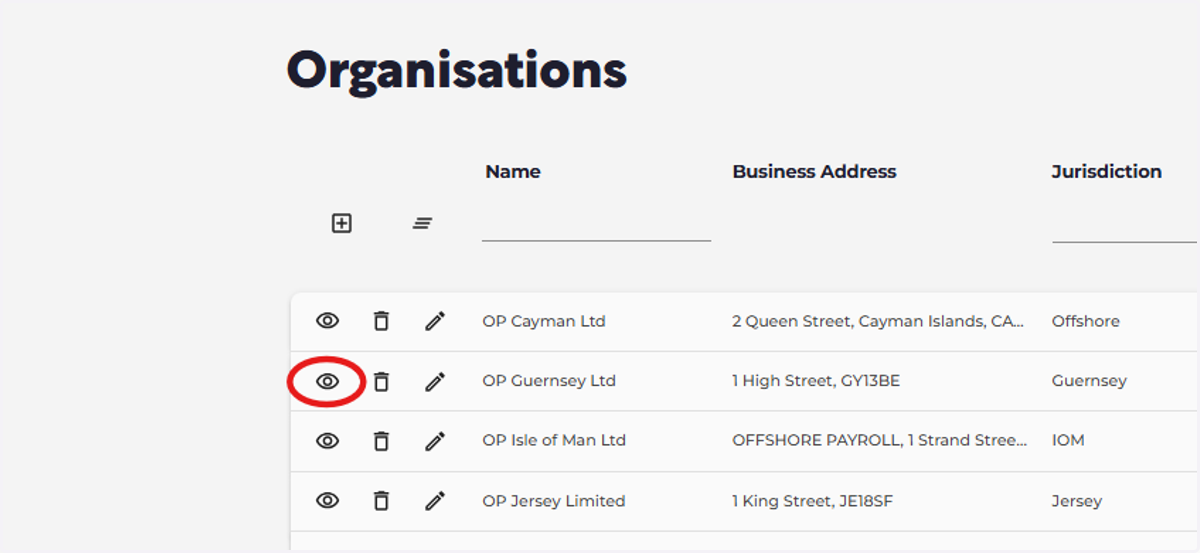Image resolution: width=1200 pixels, height=553 pixels.
Task: Sort by the Jurisdiction column header
Action: 1107,171
